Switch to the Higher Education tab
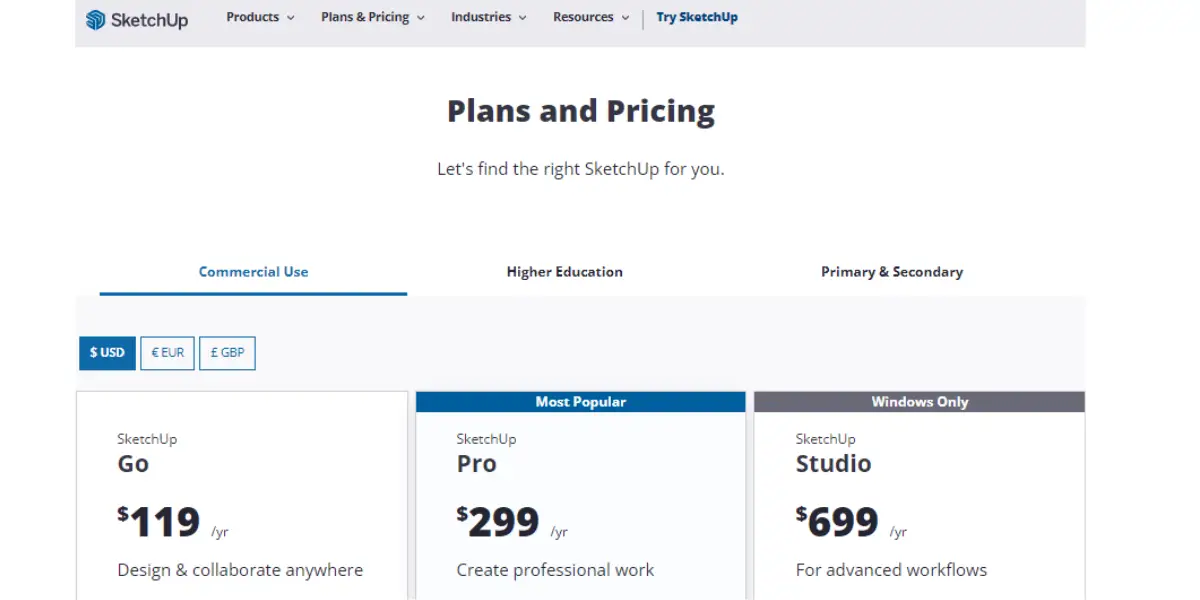 (x=564, y=272)
